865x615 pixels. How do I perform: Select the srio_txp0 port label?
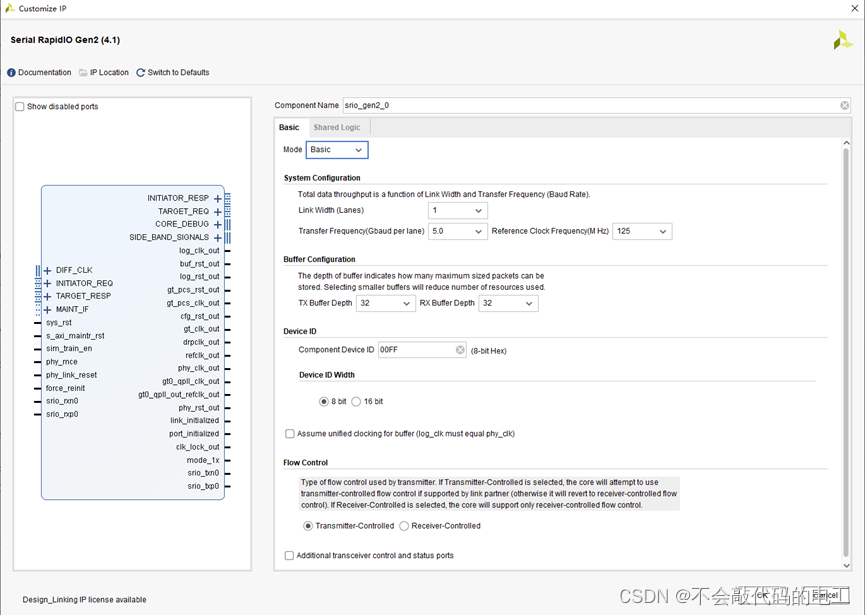pyautogui.click(x=203, y=486)
